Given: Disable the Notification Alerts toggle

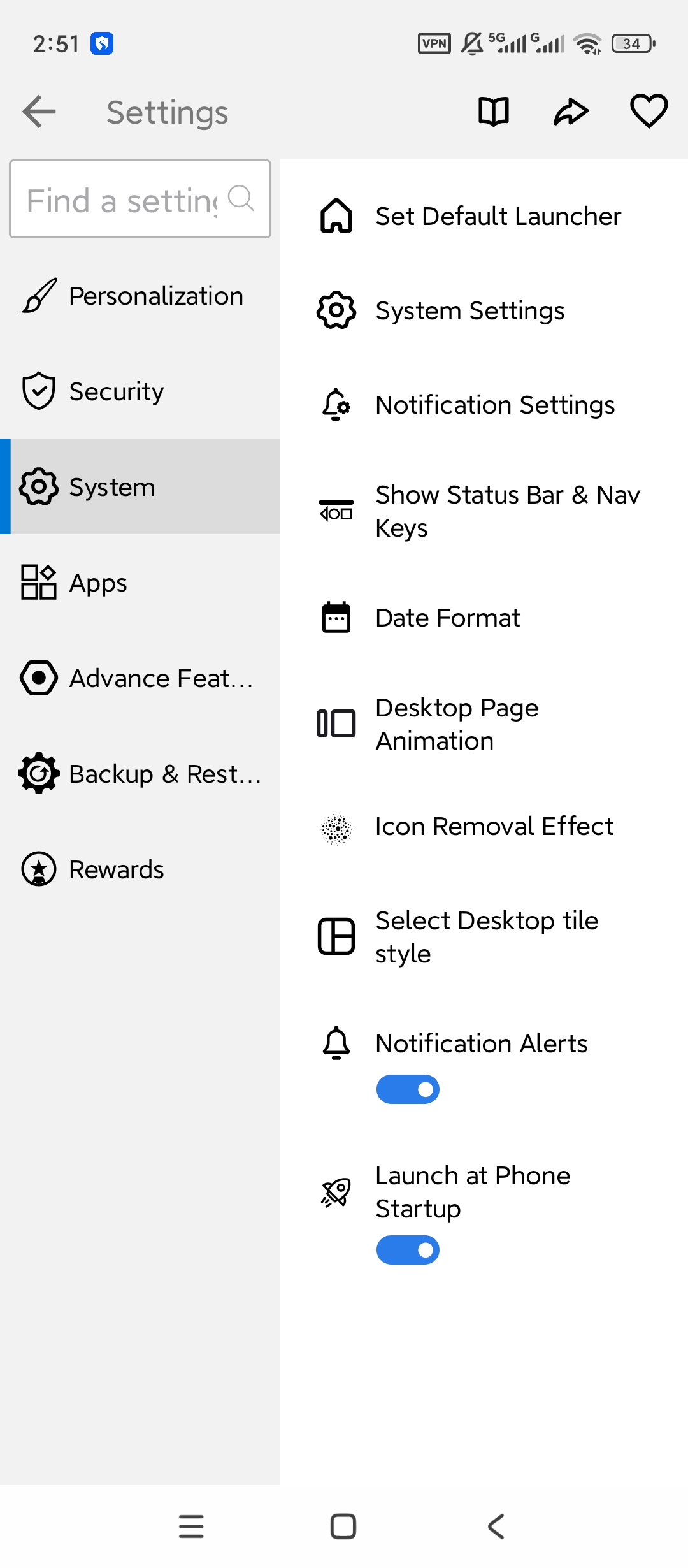Looking at the screenshot, I should pos(408,1089).
